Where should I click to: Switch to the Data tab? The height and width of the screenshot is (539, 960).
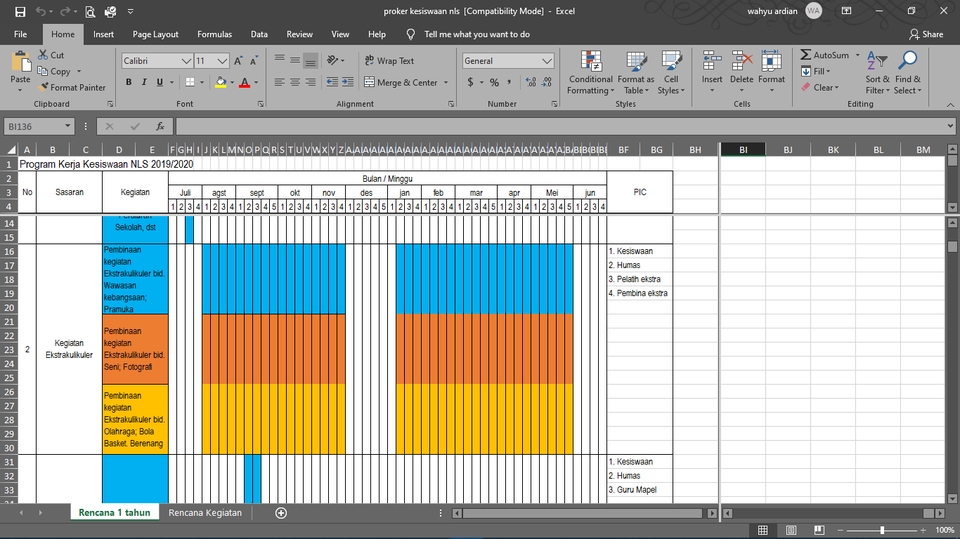[x=259, y=34]
